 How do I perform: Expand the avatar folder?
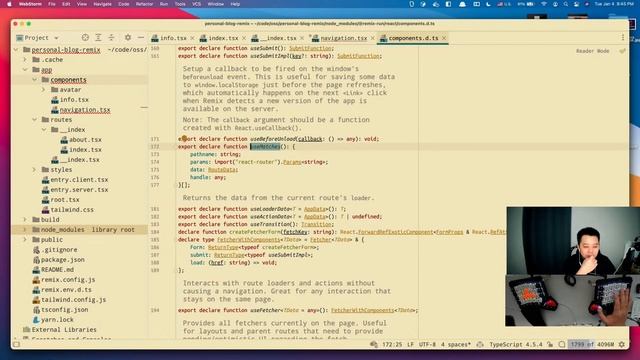(x=44, y=89)
